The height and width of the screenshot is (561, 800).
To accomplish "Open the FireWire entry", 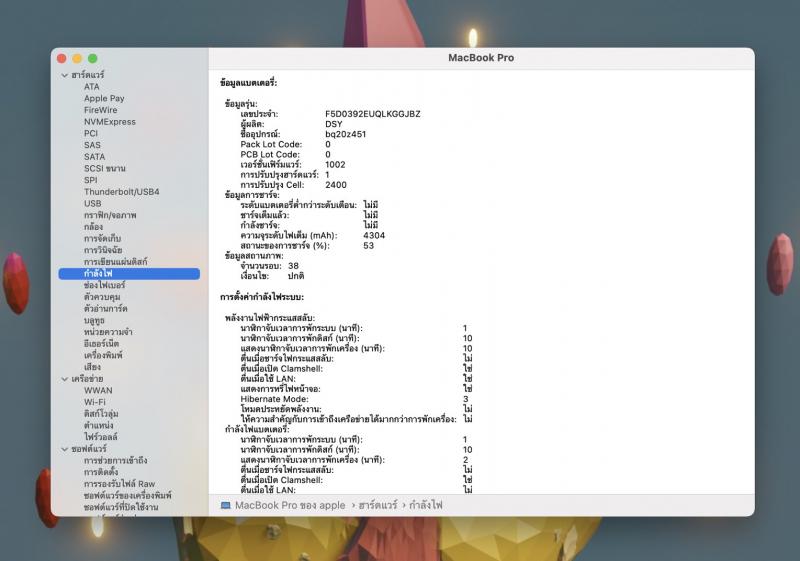I will pyautogui.click(x=101, y=110).
